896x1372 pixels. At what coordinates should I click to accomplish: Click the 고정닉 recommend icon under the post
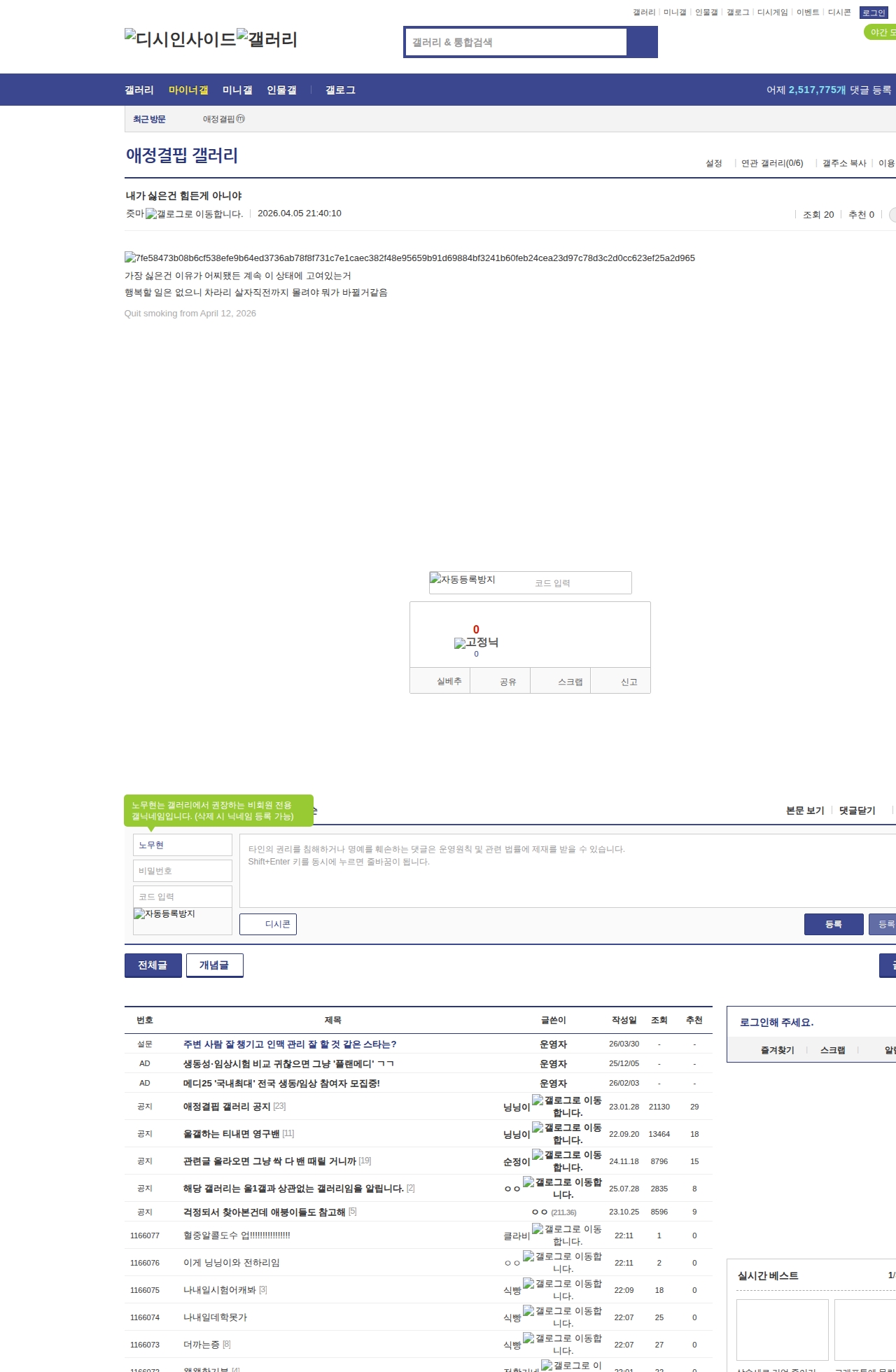click(x=460, y=643)
